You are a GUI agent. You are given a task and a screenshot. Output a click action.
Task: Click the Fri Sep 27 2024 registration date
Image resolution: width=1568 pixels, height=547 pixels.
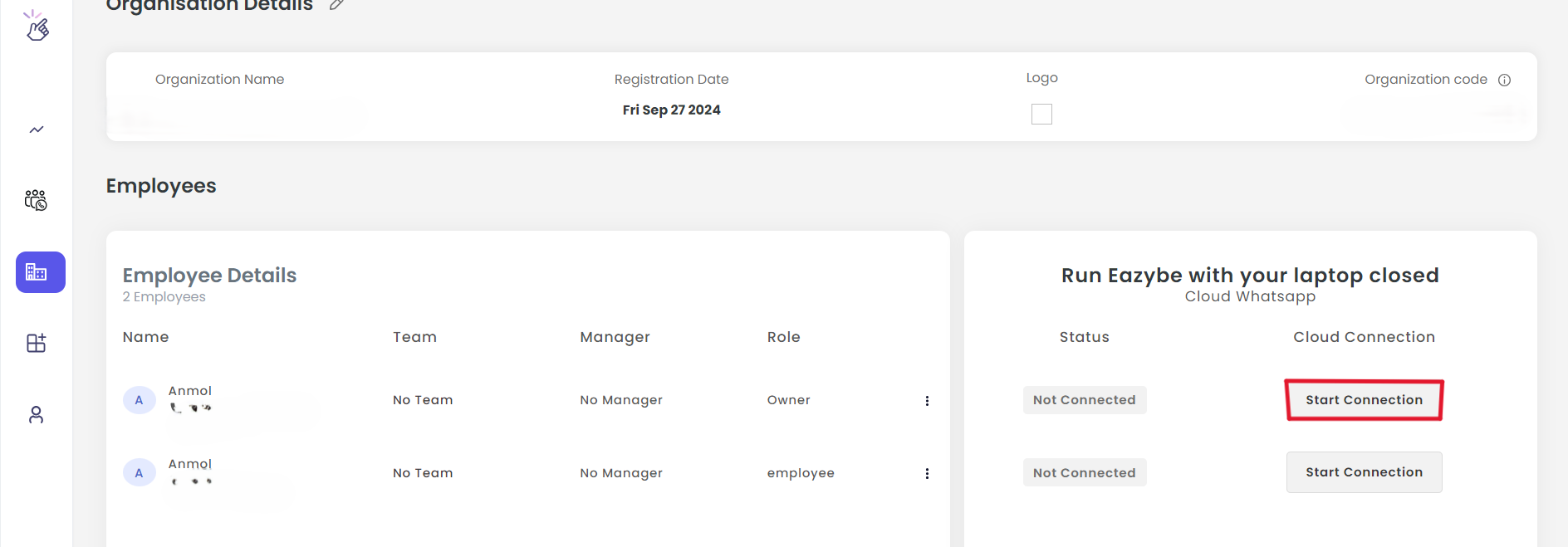[672, 110]
